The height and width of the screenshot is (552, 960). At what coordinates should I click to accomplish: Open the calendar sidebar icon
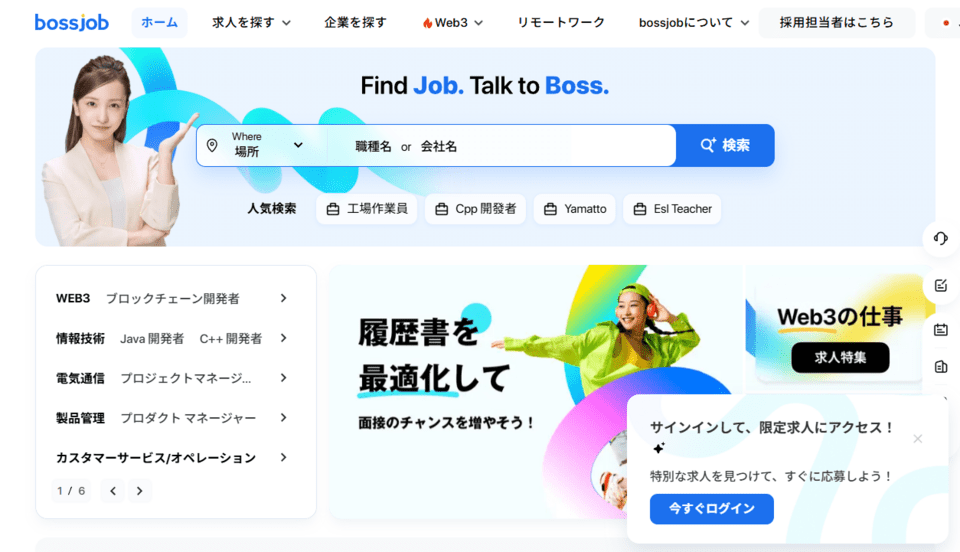pos(940,330)
